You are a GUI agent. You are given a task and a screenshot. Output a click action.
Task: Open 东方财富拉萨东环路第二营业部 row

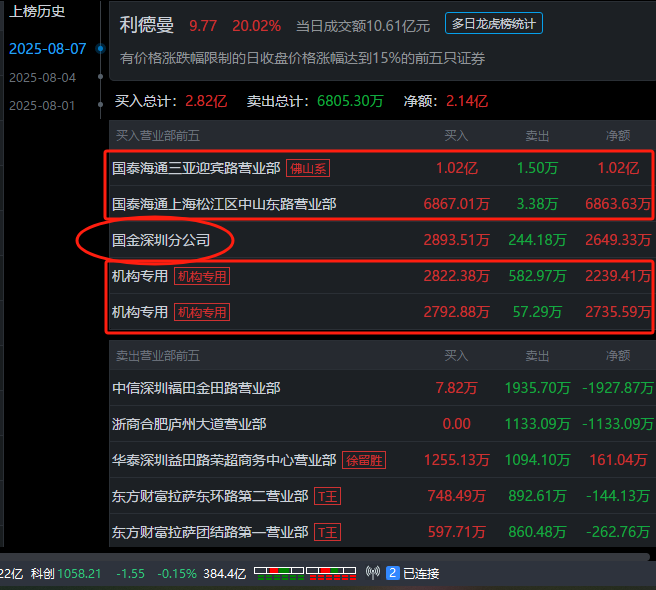(381, 496)
